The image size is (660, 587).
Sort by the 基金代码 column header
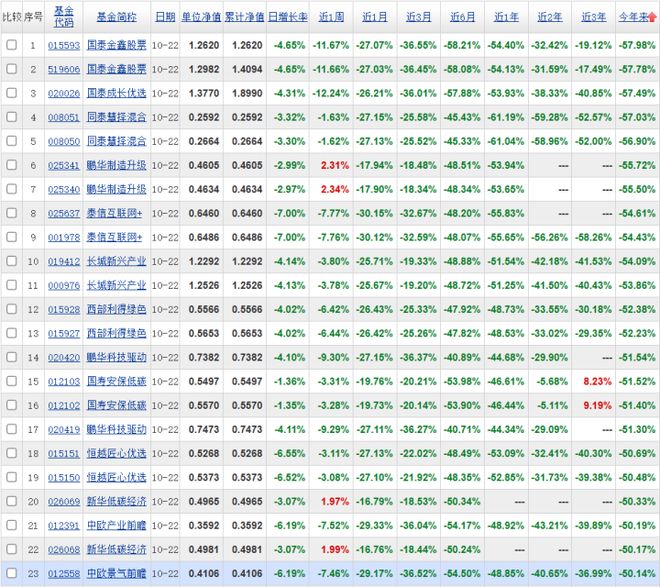(x=64, y=17)
